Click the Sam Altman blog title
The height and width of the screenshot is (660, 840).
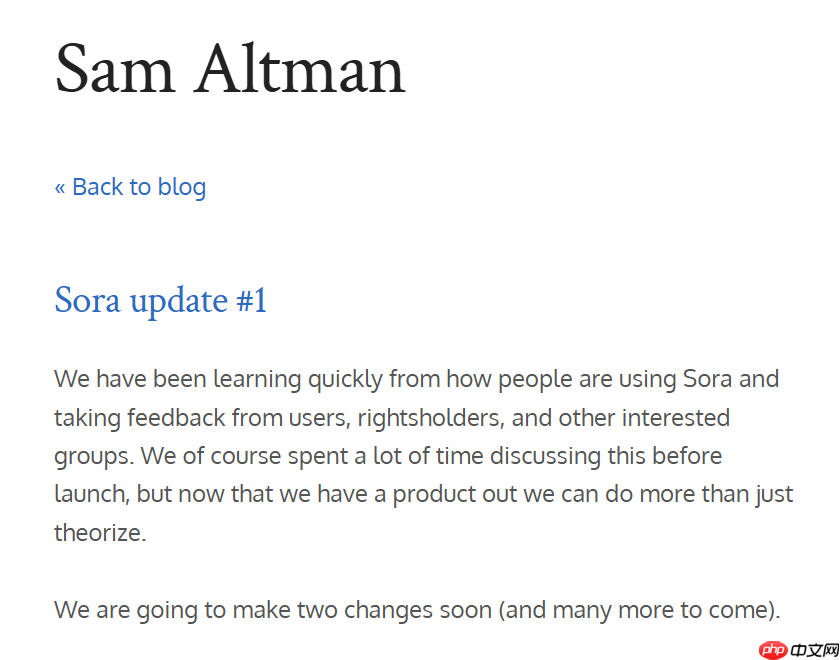click(230, 70)
